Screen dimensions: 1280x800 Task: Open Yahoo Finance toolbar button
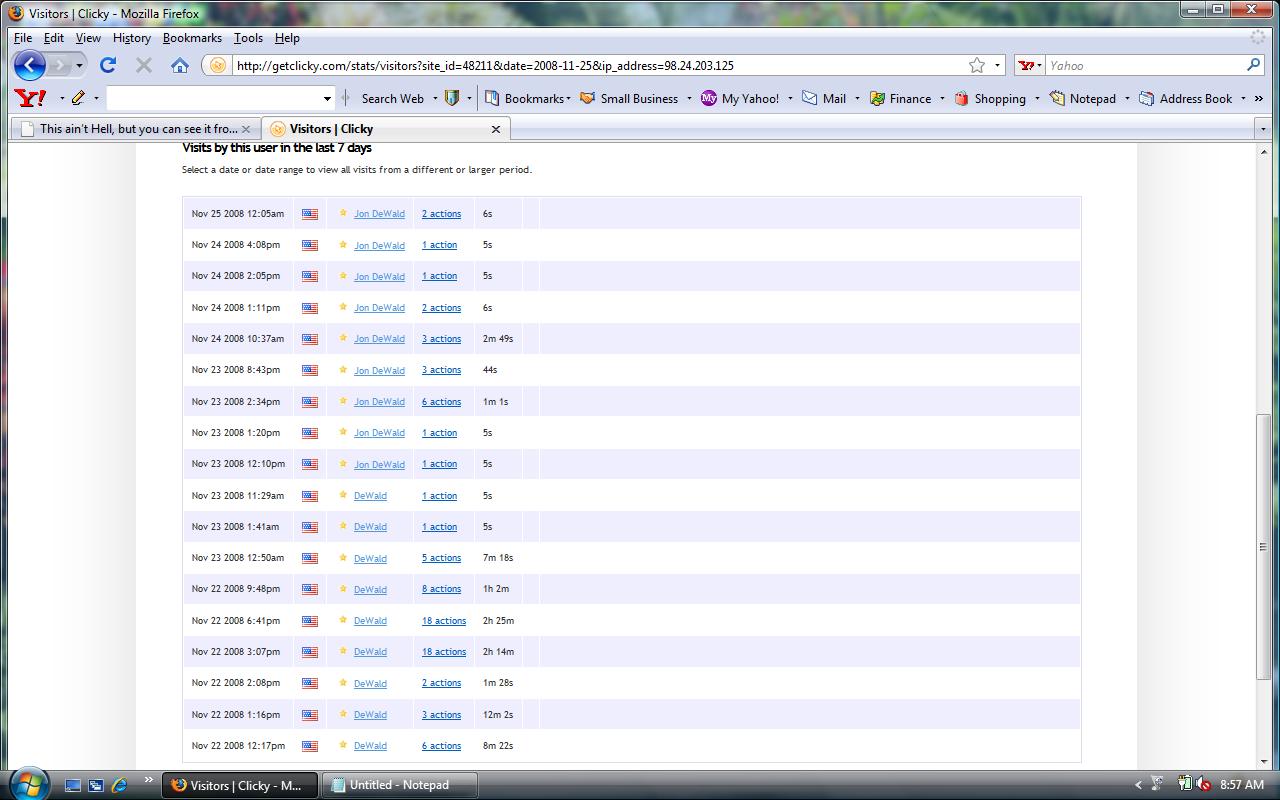(900, 98)
